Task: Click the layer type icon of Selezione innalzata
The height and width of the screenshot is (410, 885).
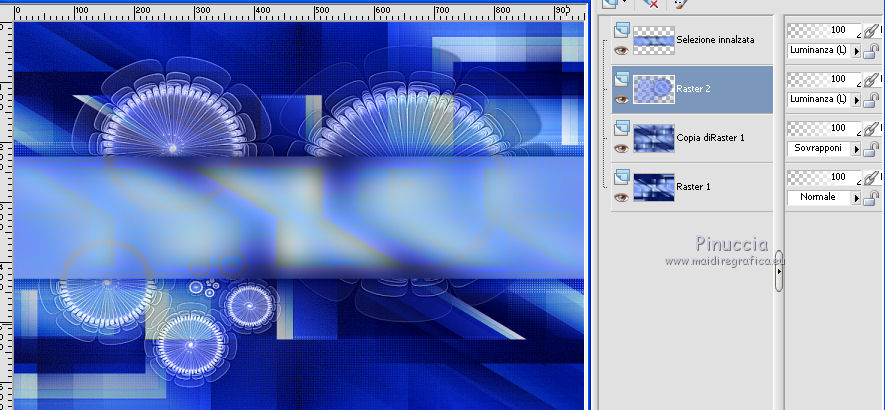Action: 621,29
